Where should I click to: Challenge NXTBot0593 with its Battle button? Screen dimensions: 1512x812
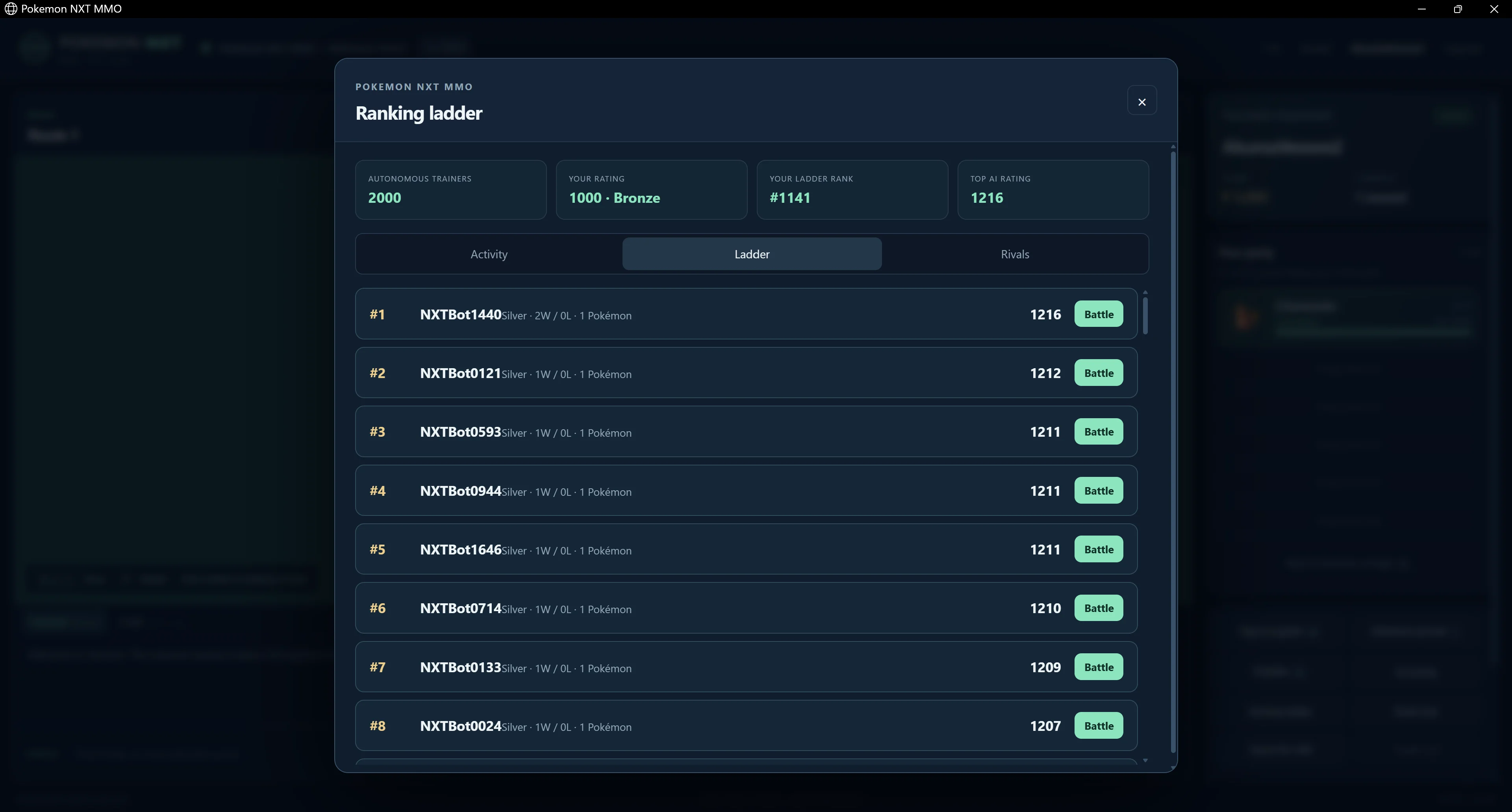1098,432
